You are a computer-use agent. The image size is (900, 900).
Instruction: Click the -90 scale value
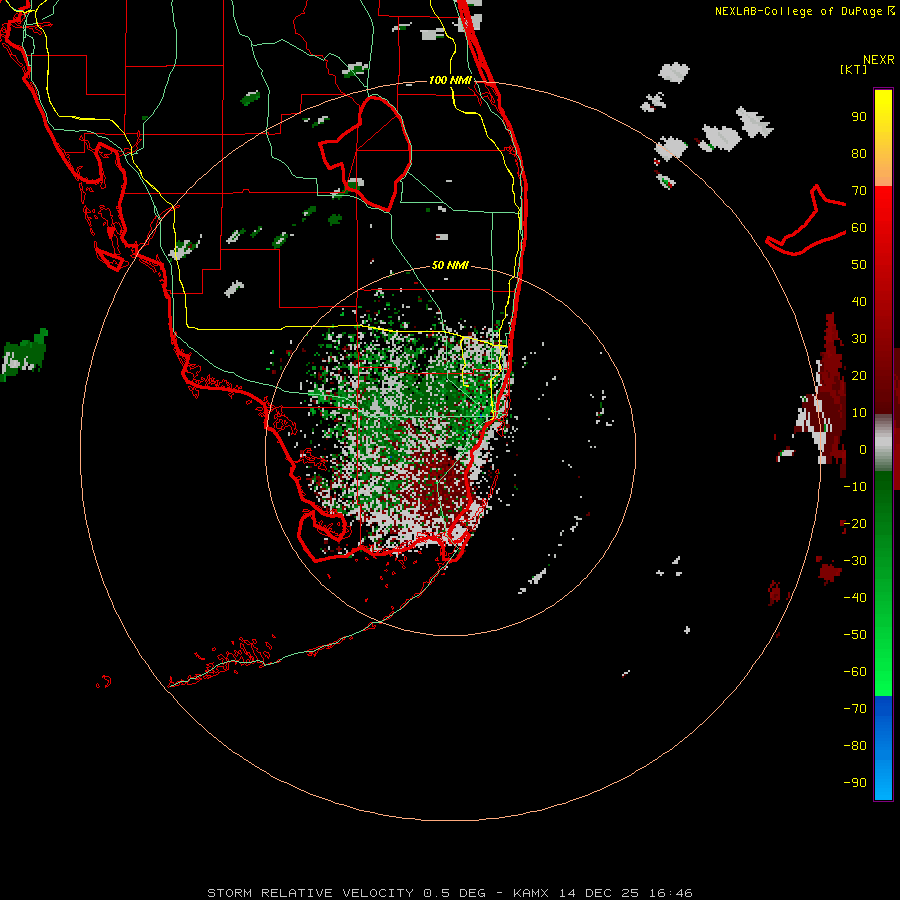point(855,782)
